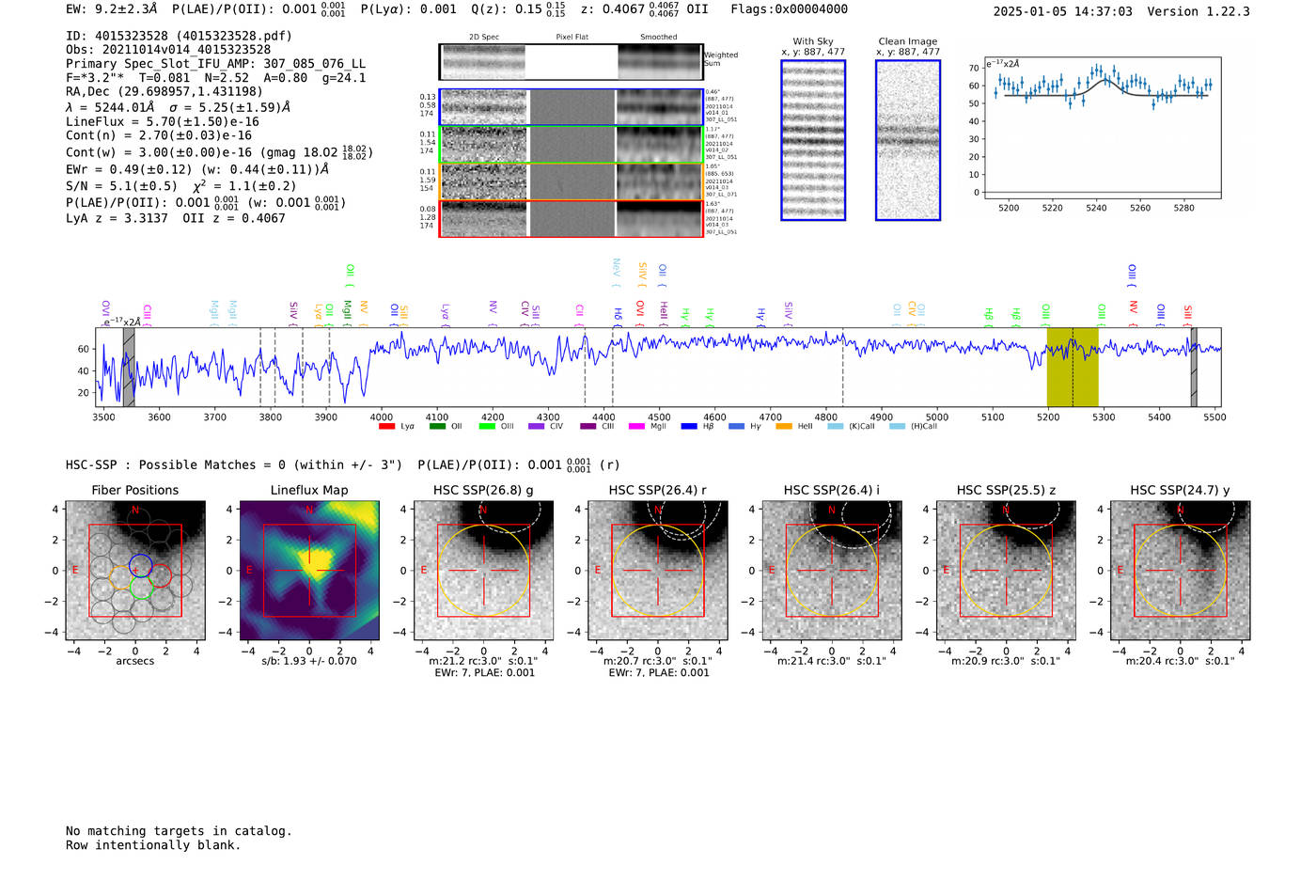Click the Version 1.22.3 label

point(1198,12)
